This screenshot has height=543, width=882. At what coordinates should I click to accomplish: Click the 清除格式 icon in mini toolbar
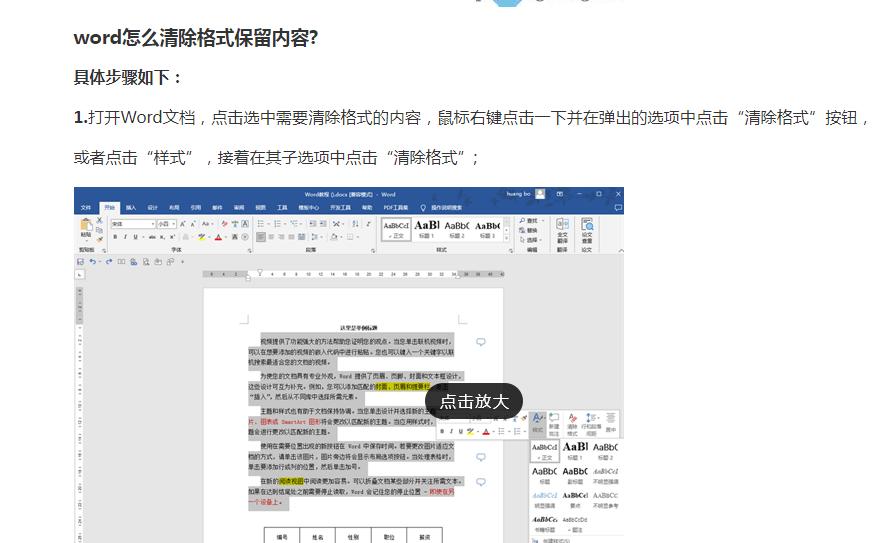(572, 424)
